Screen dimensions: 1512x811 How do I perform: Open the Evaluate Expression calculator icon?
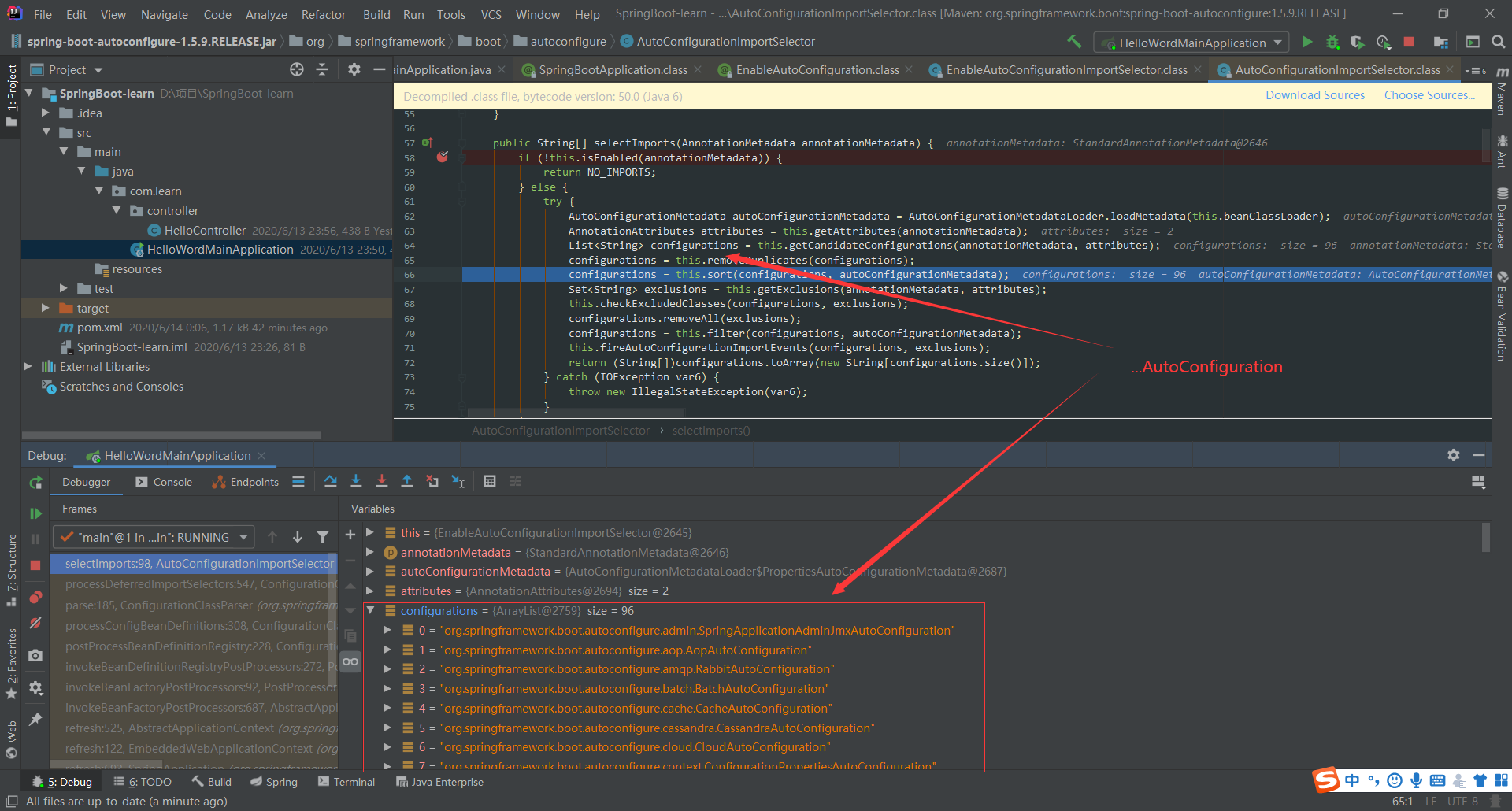(490, 481)
